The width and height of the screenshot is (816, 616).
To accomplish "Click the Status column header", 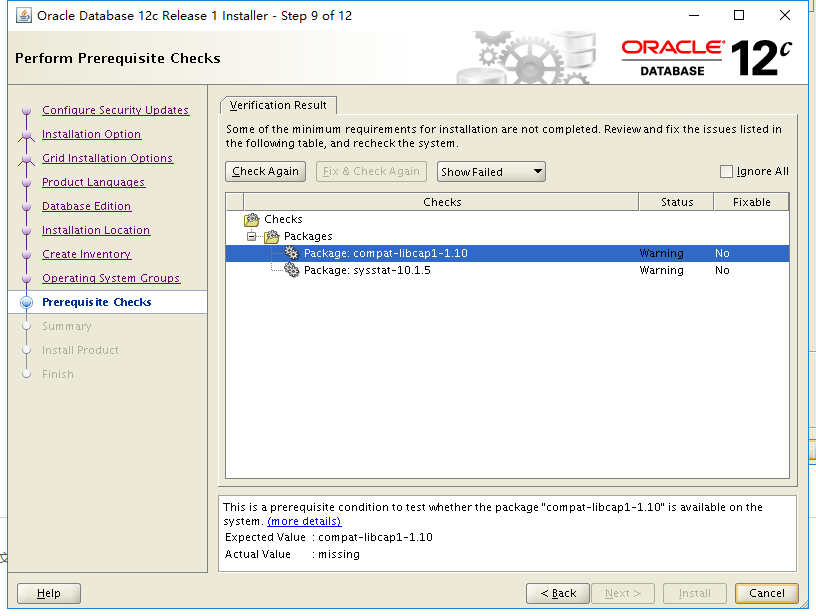I will click(x=677, y=202).
